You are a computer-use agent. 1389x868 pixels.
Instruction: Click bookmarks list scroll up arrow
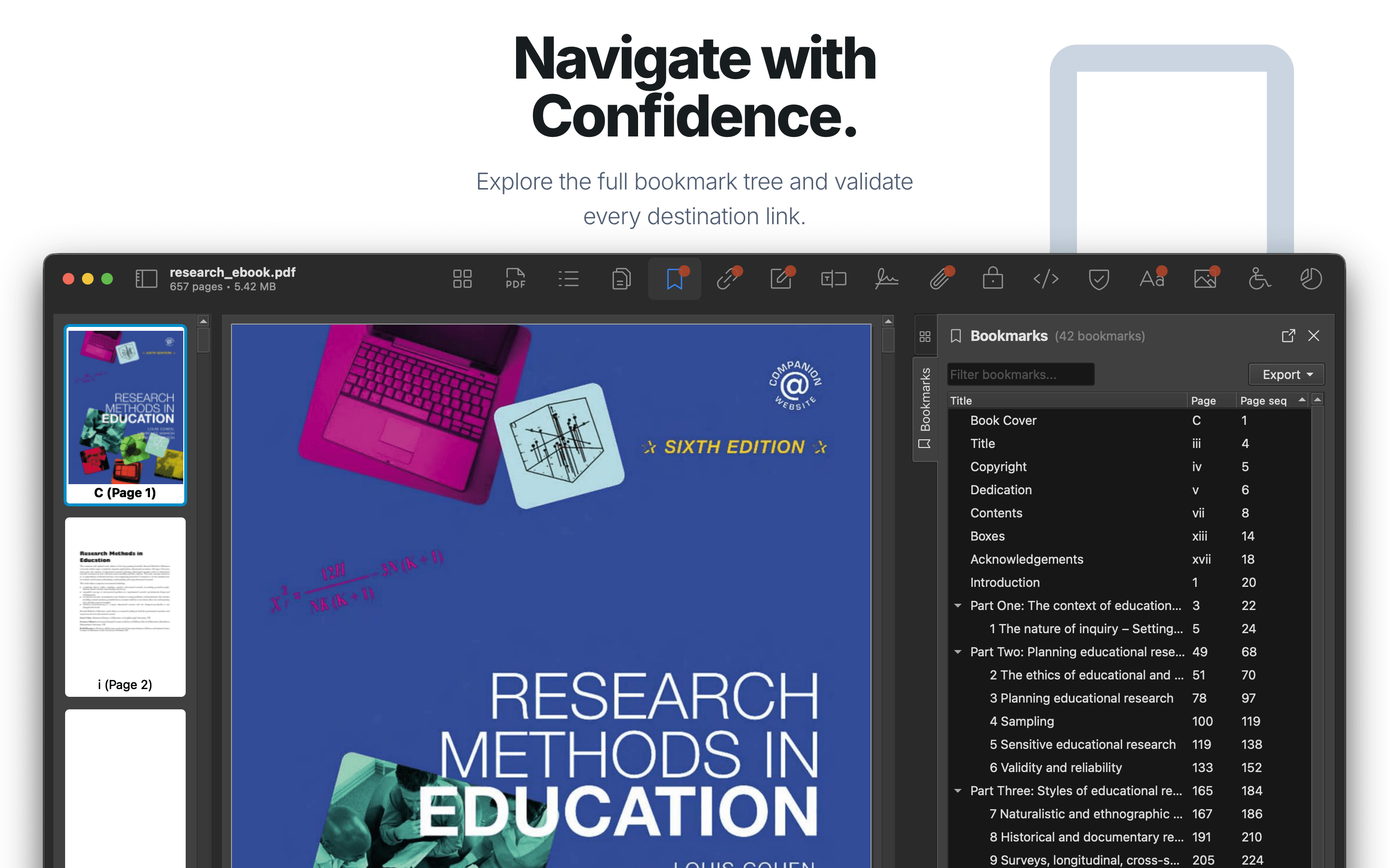pyautogui.click(x=1317, y=400)
